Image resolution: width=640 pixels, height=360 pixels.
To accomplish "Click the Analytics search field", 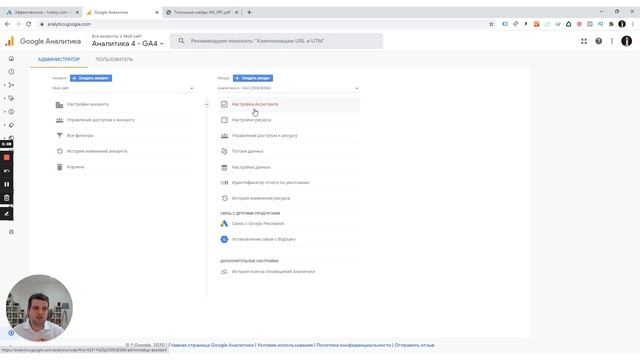I will [276, 41].
